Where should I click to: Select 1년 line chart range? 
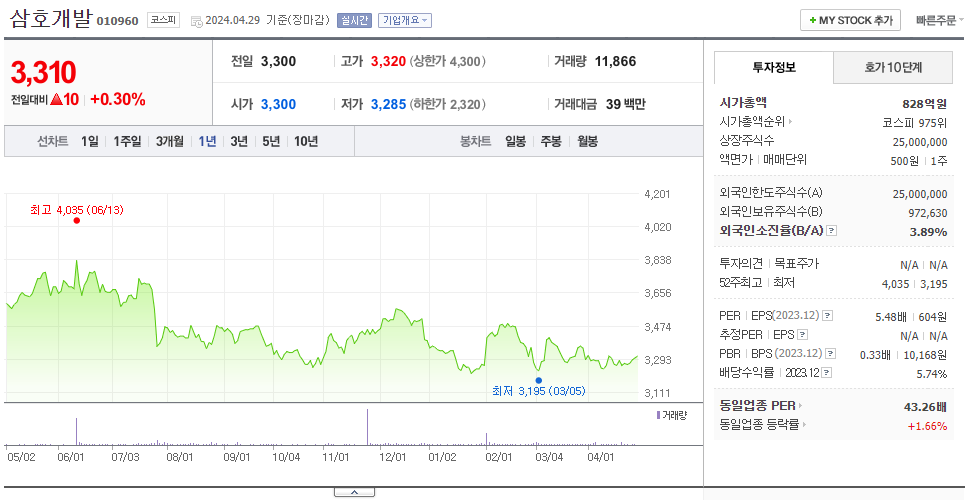click(x=207, y=141)
